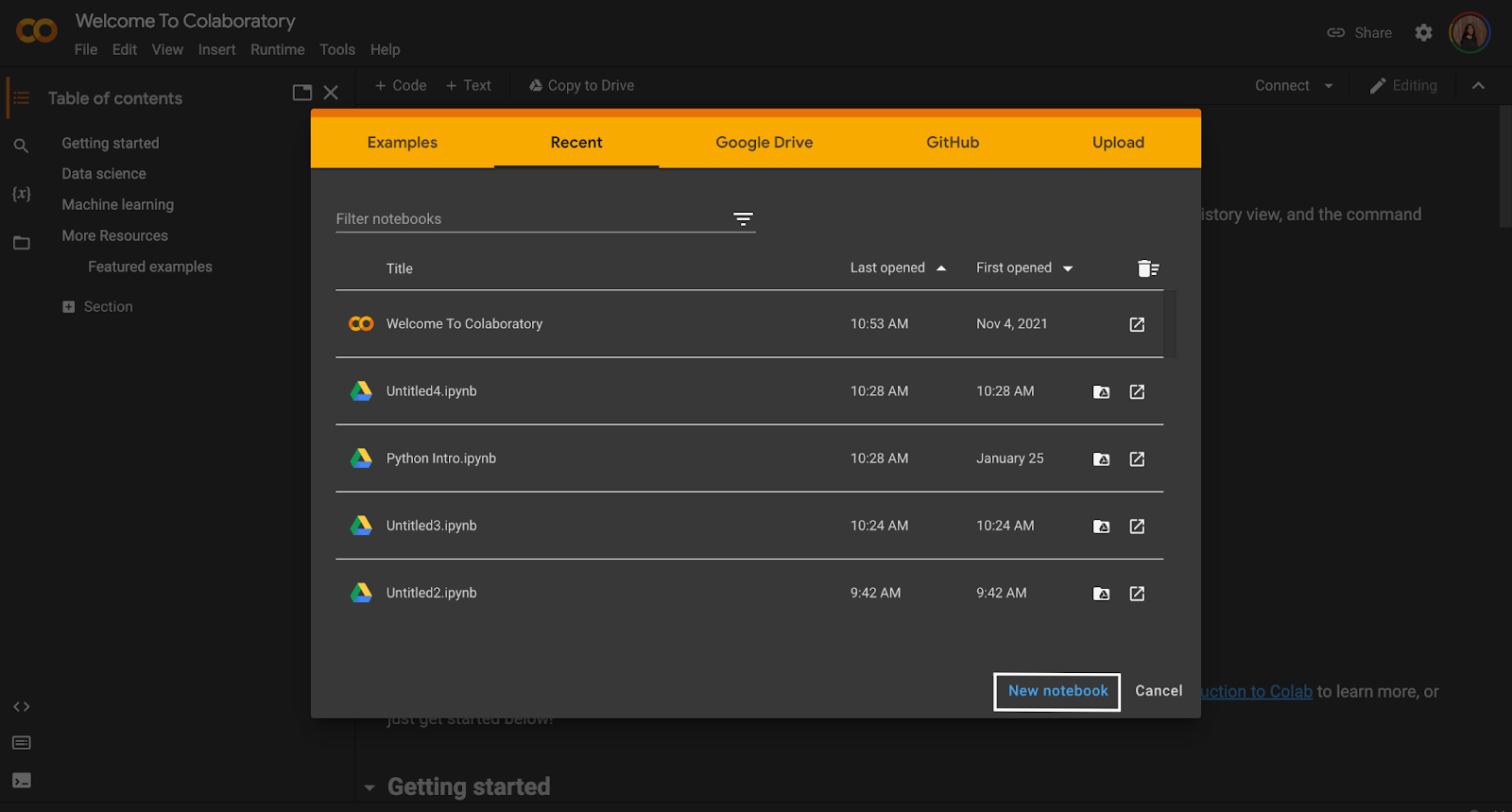Pop out the Table of contents panel
1512x812 pixels.
pos(302,93)
